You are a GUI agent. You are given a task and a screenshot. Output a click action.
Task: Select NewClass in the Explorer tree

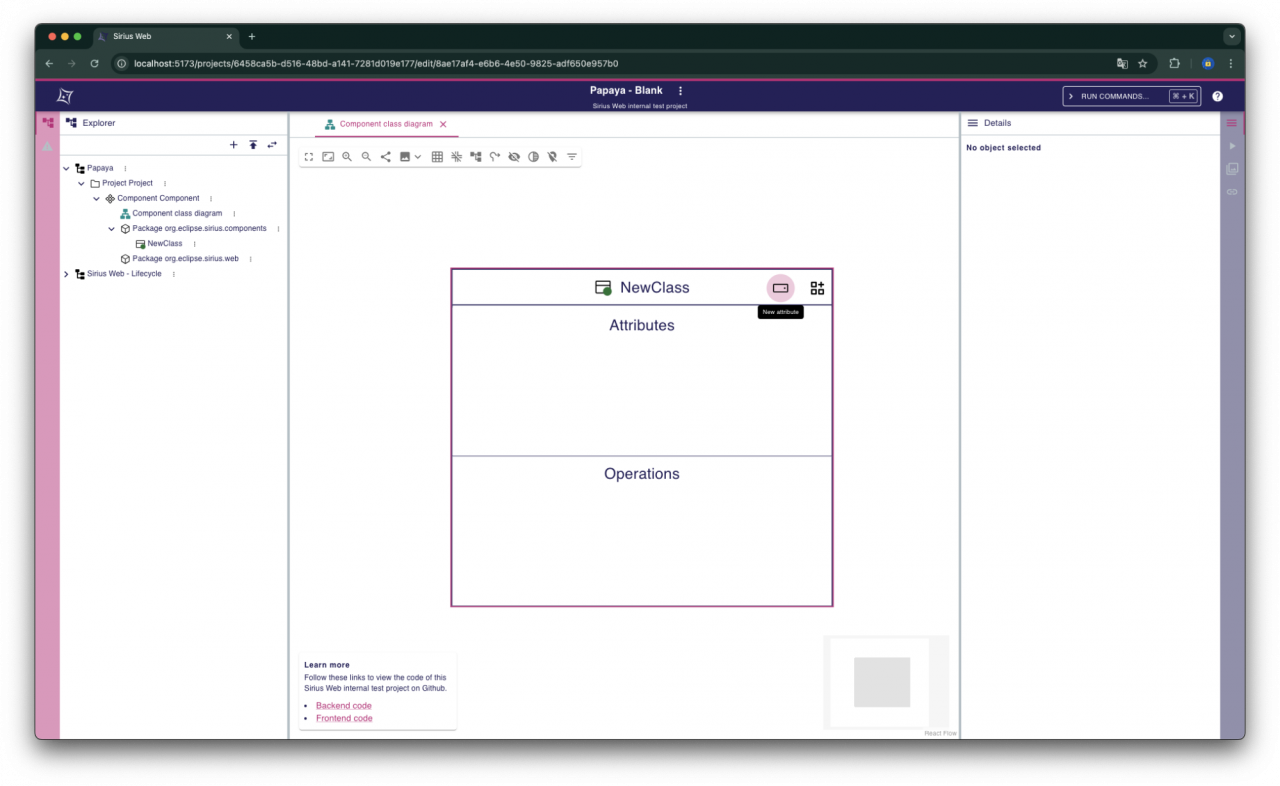[x=165, y=243]
